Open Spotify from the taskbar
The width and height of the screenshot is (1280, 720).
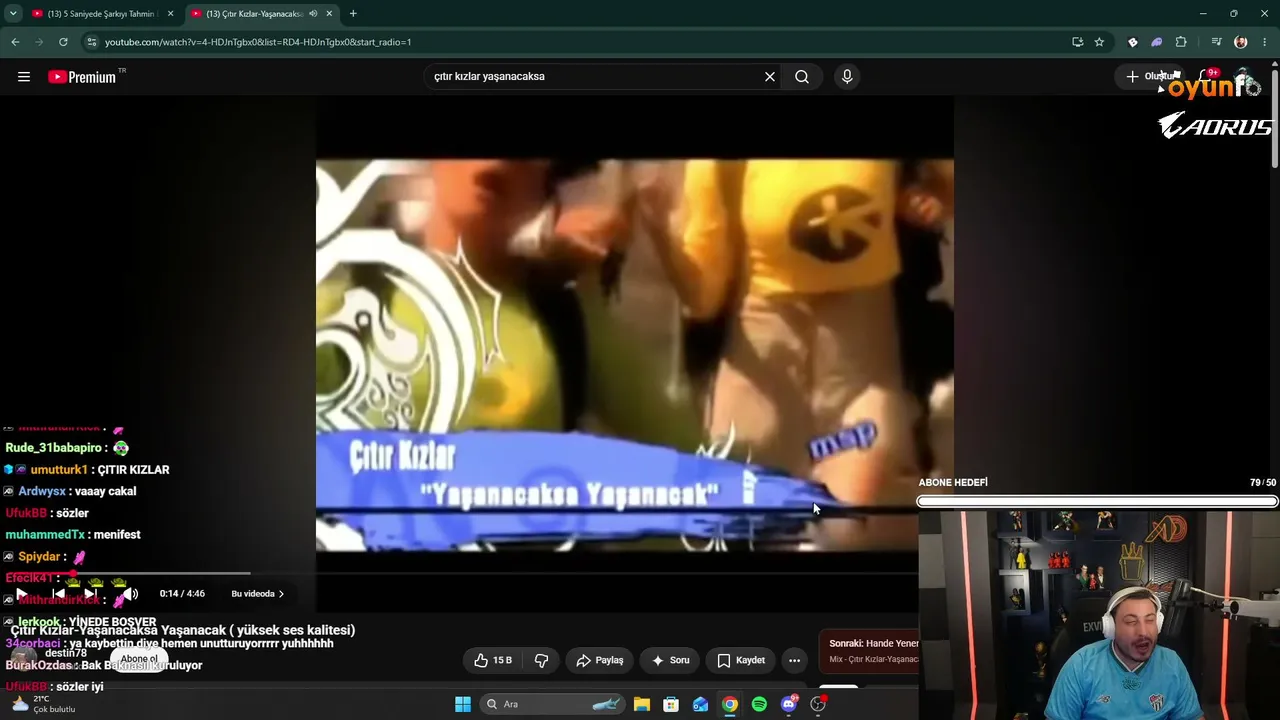[x=759, y=704]
